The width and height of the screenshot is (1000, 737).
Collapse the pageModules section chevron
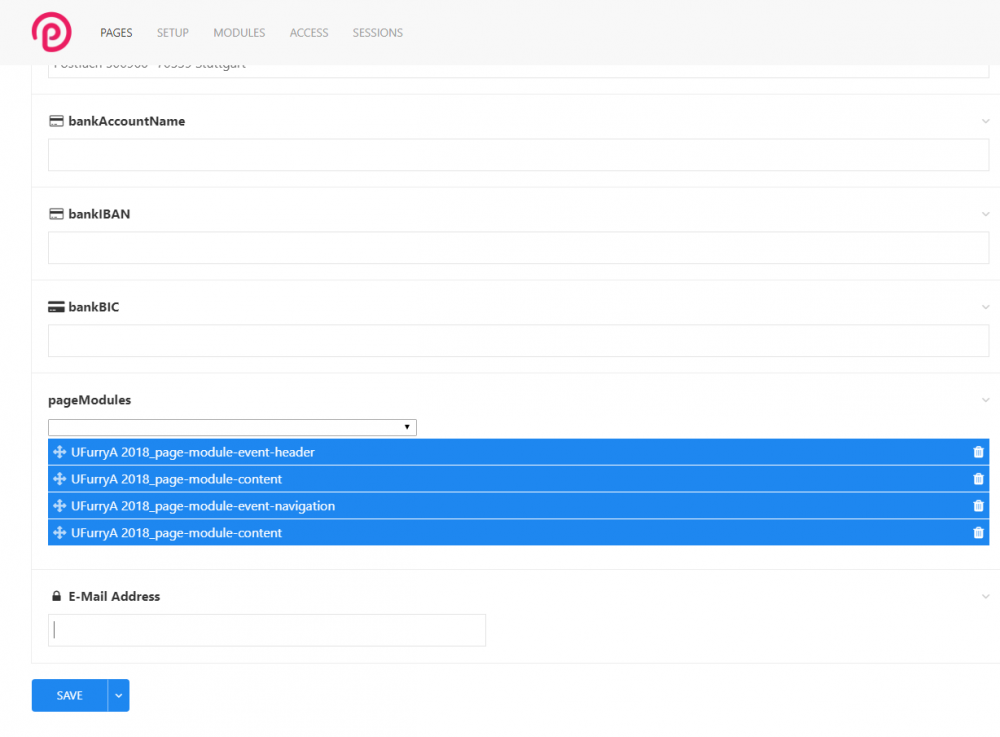pyautogui.click(x=986, y=400)
